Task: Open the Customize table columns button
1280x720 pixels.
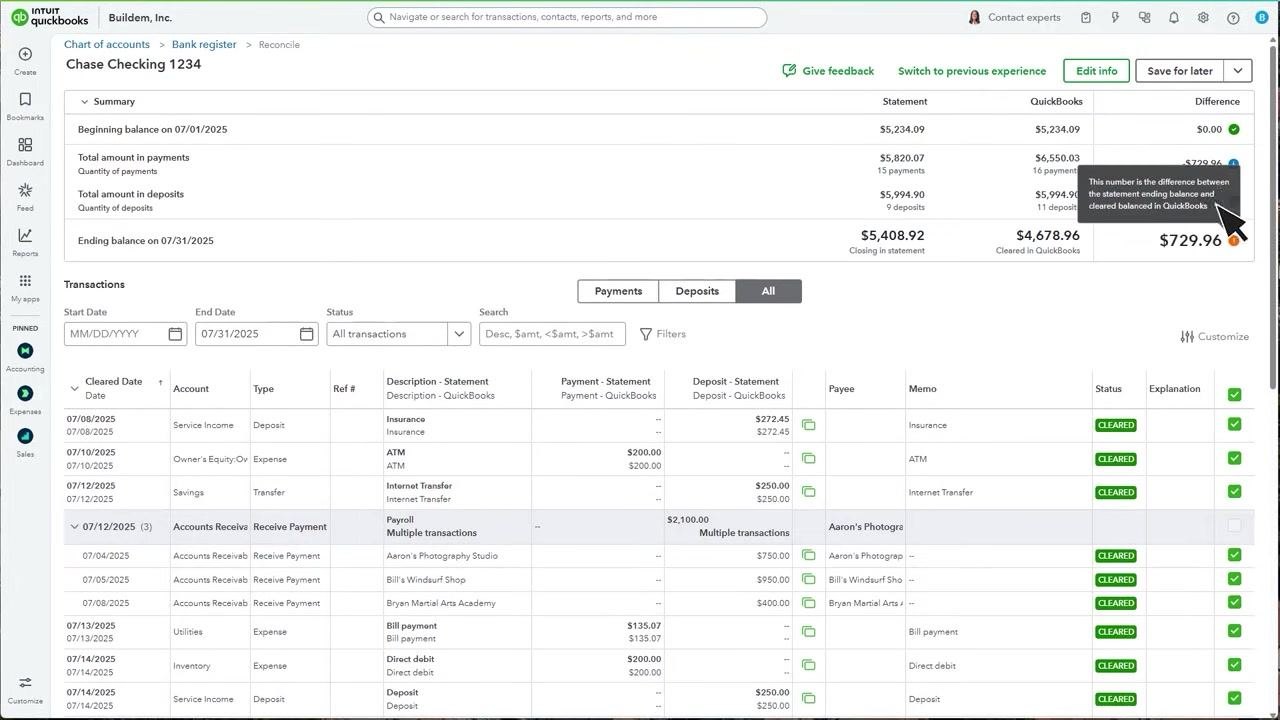Action: (x=1215, y=337)
